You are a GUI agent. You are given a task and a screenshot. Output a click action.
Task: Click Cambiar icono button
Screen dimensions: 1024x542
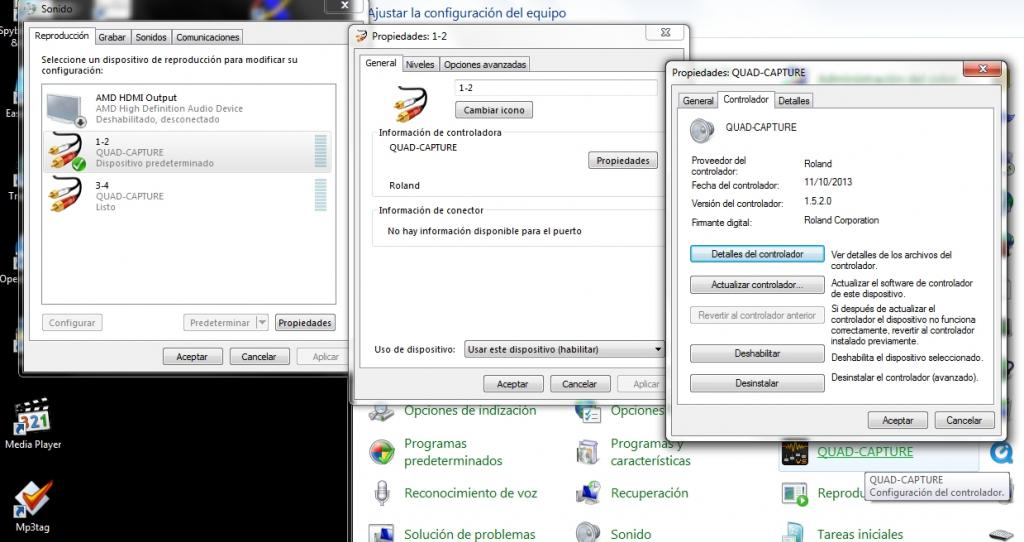tap(494, 110)
